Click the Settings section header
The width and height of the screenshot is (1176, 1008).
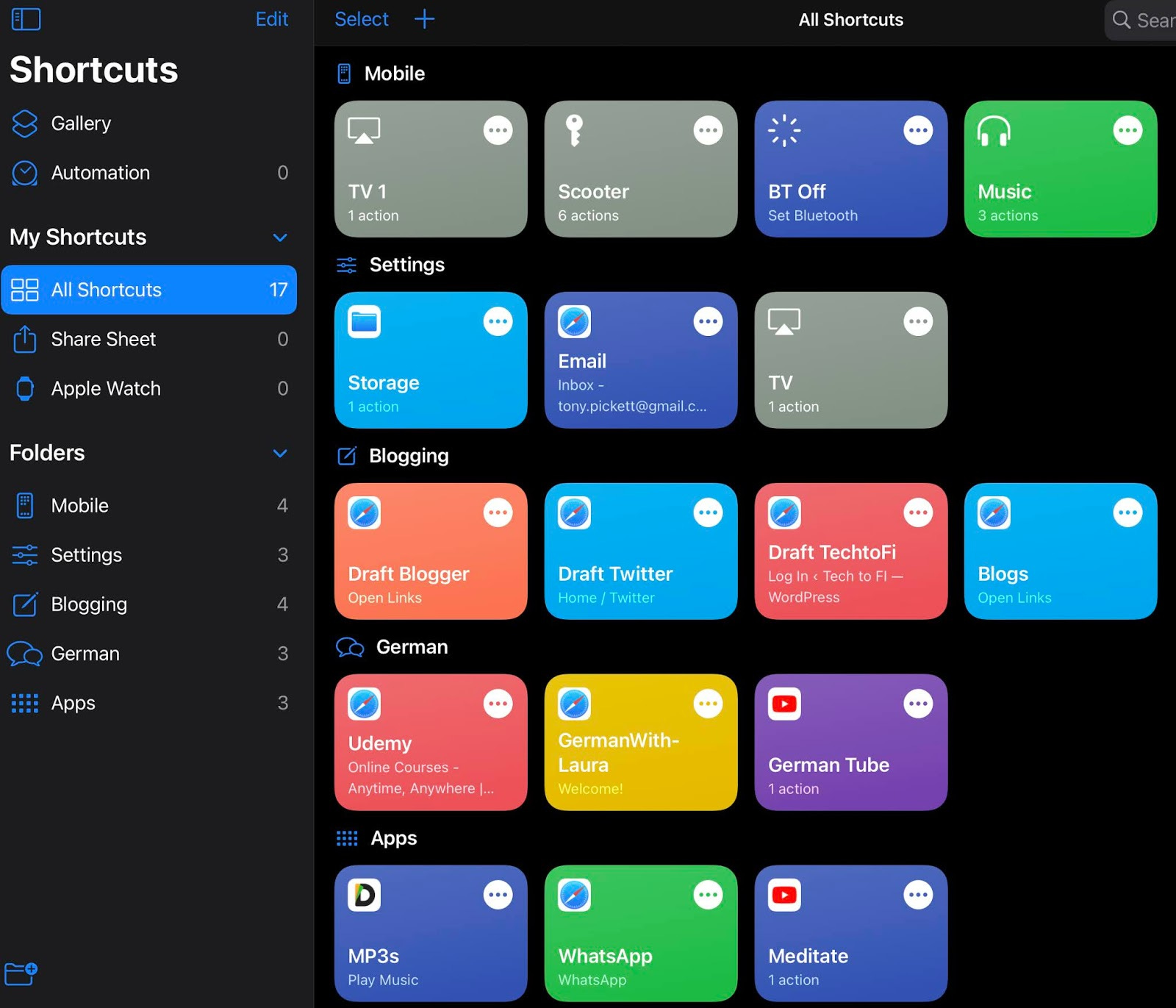coord(390,265)
